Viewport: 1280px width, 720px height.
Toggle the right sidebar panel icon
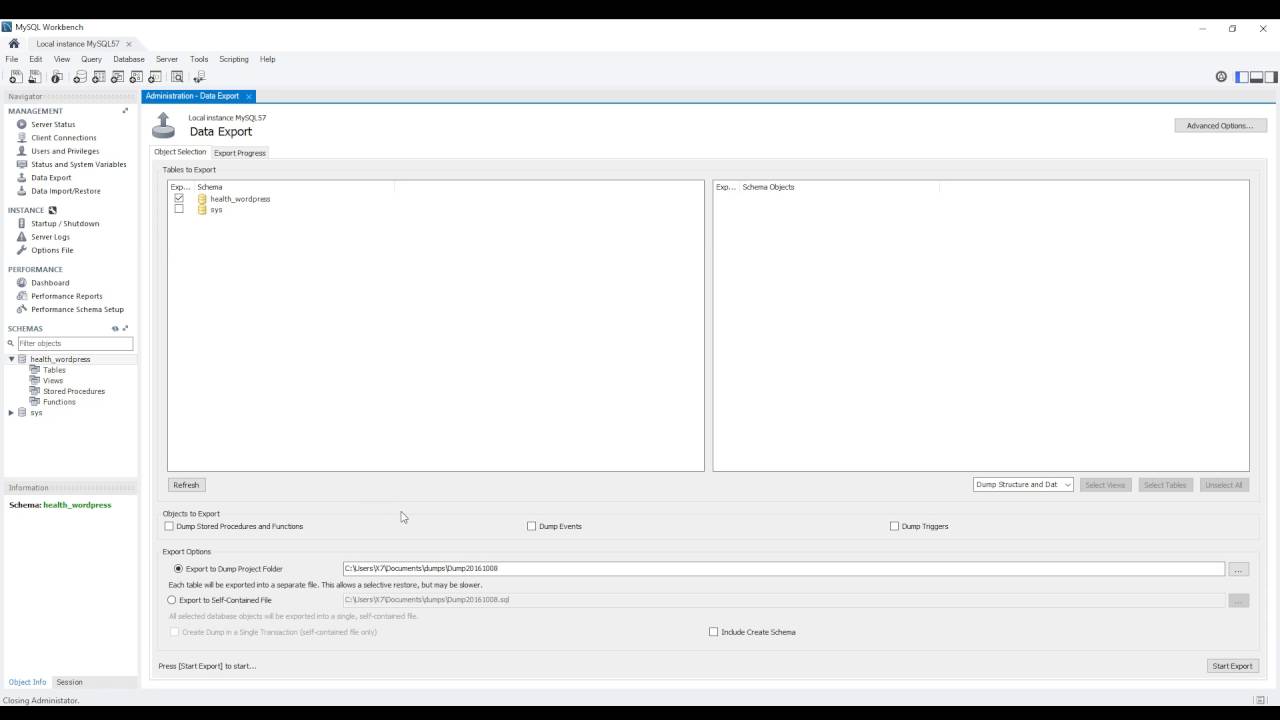[1271, 77]
